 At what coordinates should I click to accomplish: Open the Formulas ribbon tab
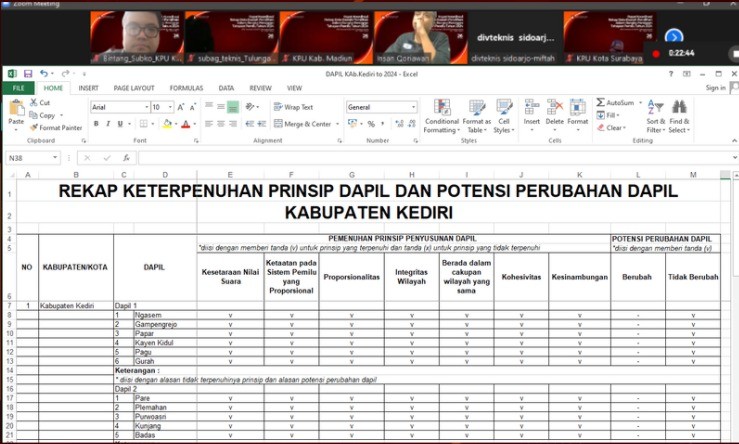[x=186, y=88]
